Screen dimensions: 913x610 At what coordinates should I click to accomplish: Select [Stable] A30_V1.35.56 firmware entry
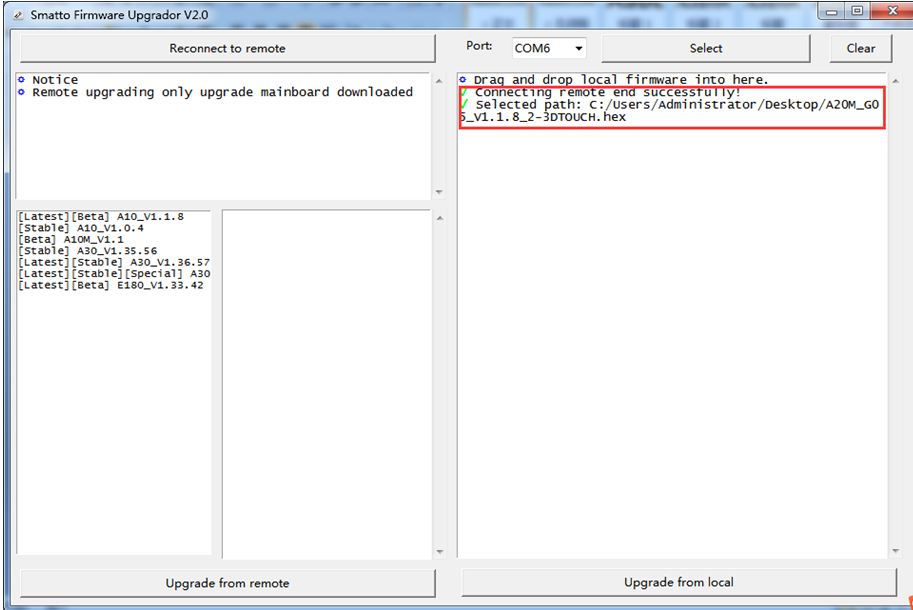pos(86,251)
